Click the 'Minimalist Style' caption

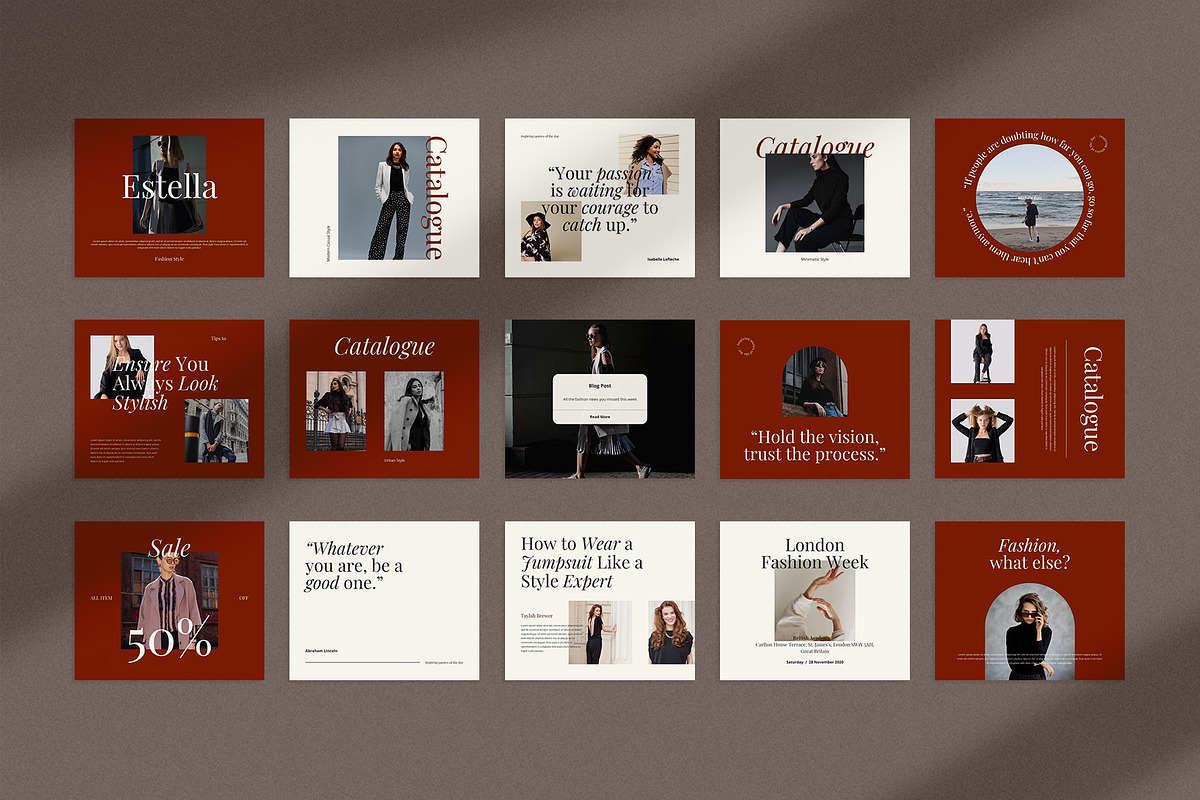[815, 259]
